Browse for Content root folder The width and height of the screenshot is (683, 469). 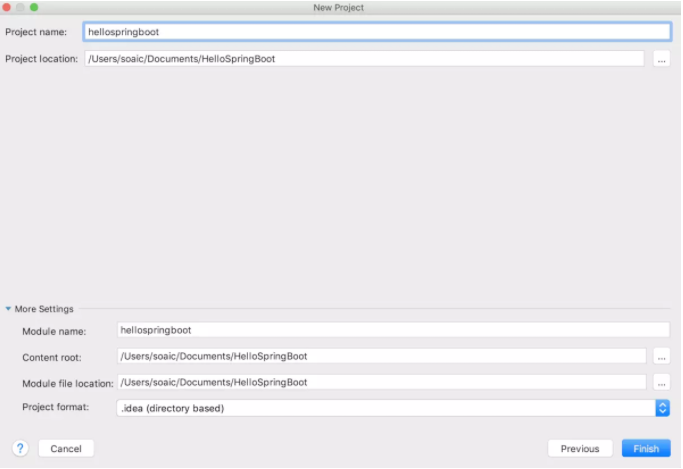661,356
